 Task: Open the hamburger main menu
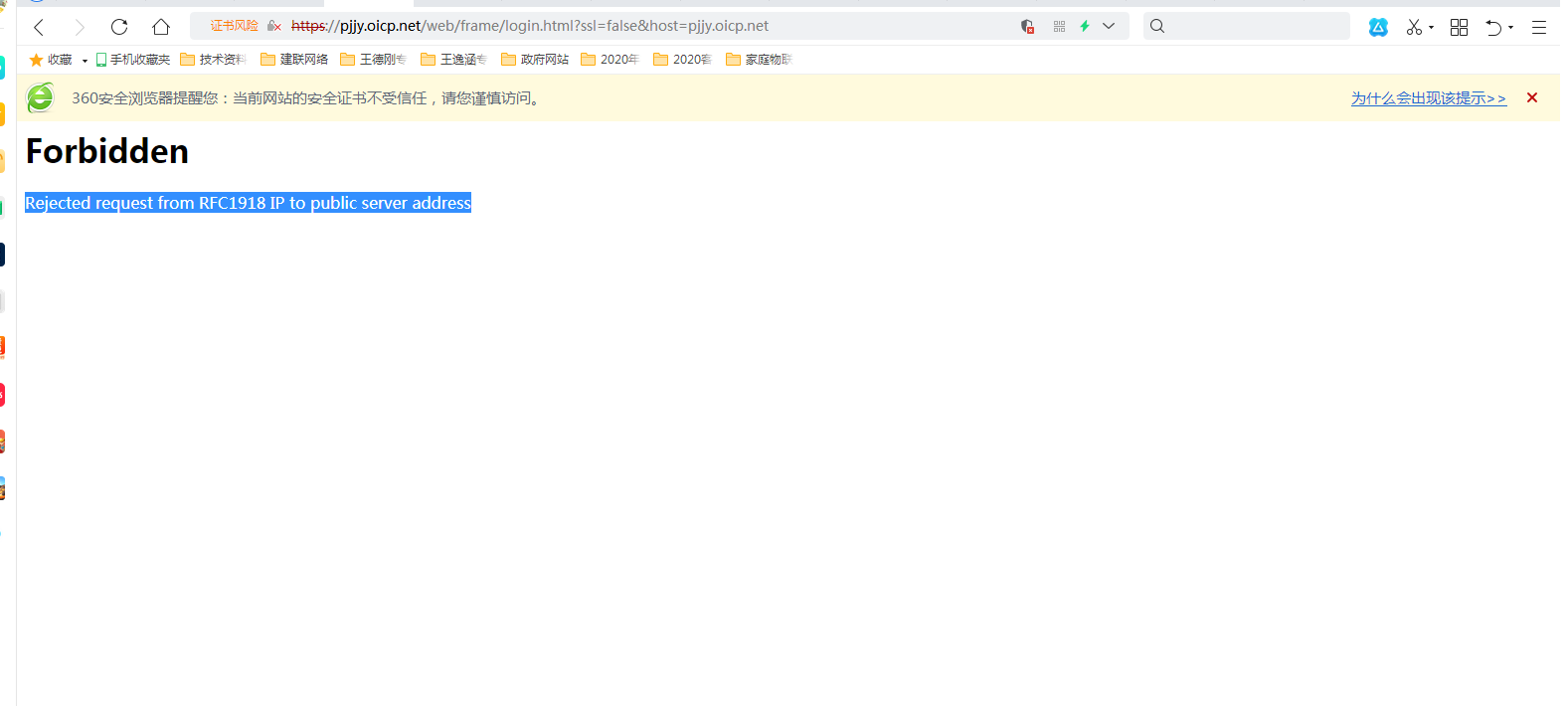point(1539,27)
